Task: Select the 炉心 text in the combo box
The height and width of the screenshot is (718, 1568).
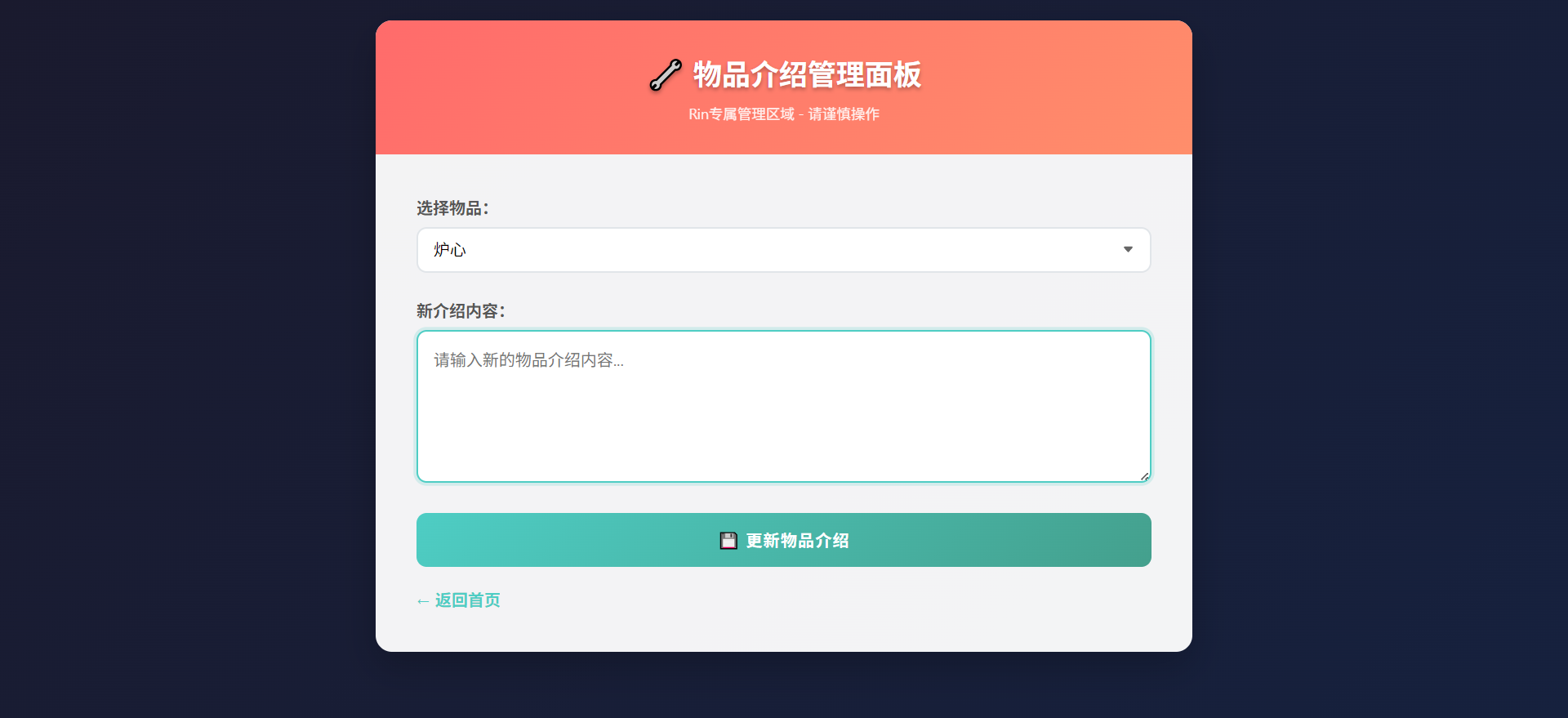Action: tap(450, 250)
